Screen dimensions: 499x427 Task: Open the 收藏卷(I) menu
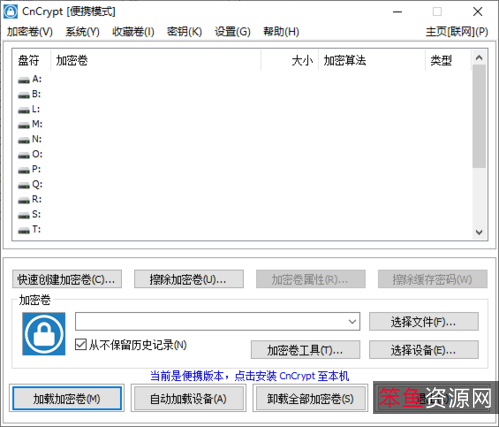click(x=133, y=32)
